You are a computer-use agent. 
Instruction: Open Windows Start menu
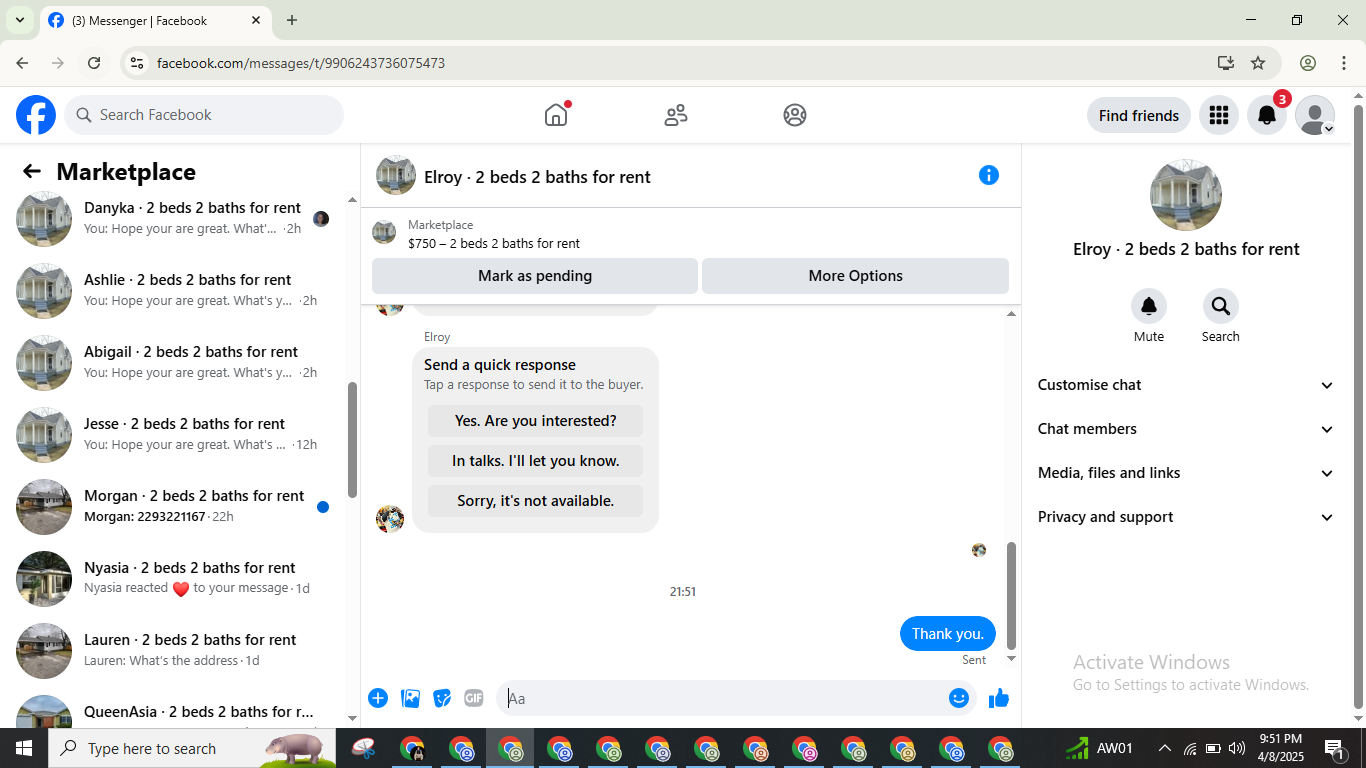click(24, 748)
